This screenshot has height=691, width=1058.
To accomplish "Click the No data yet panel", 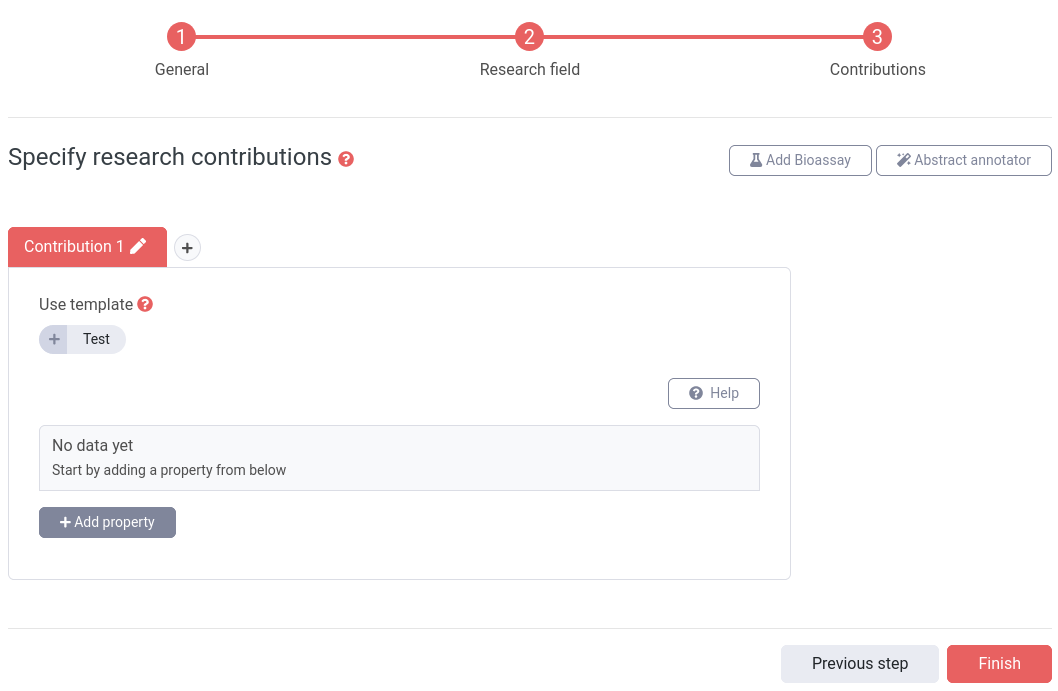I will [x=399, y=458].
